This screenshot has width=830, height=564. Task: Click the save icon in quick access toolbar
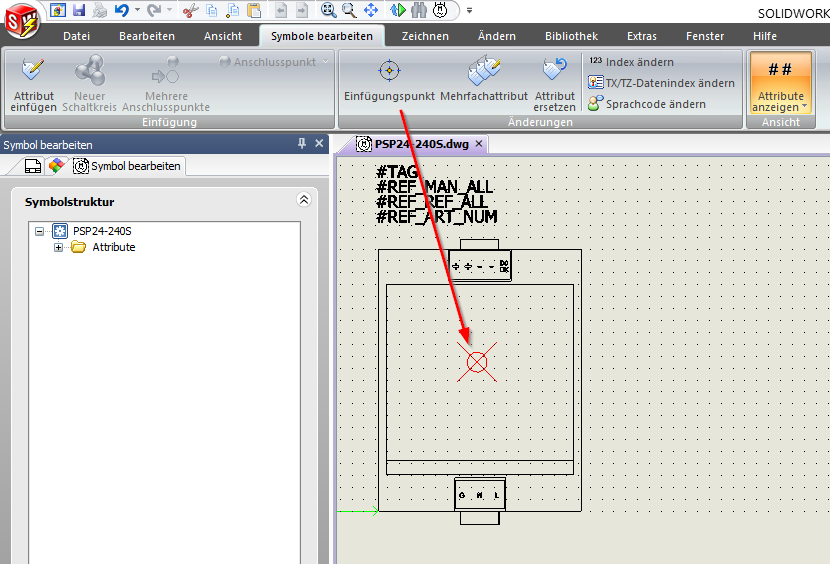click(79, 10)
